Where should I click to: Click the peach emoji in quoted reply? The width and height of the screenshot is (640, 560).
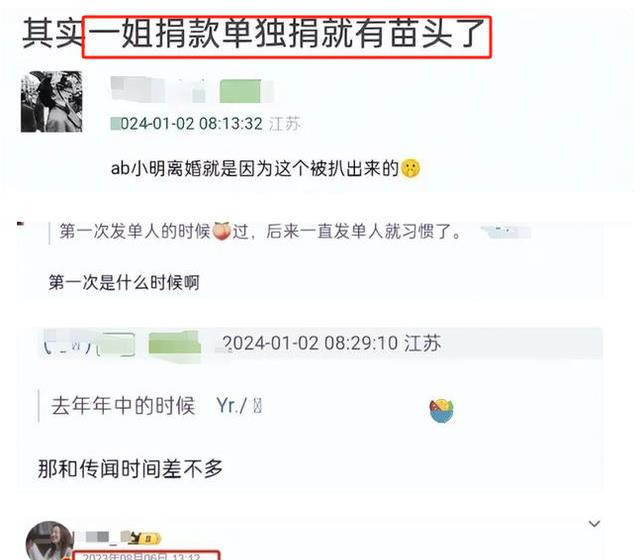pyautogui.click(x=222, y=231)
